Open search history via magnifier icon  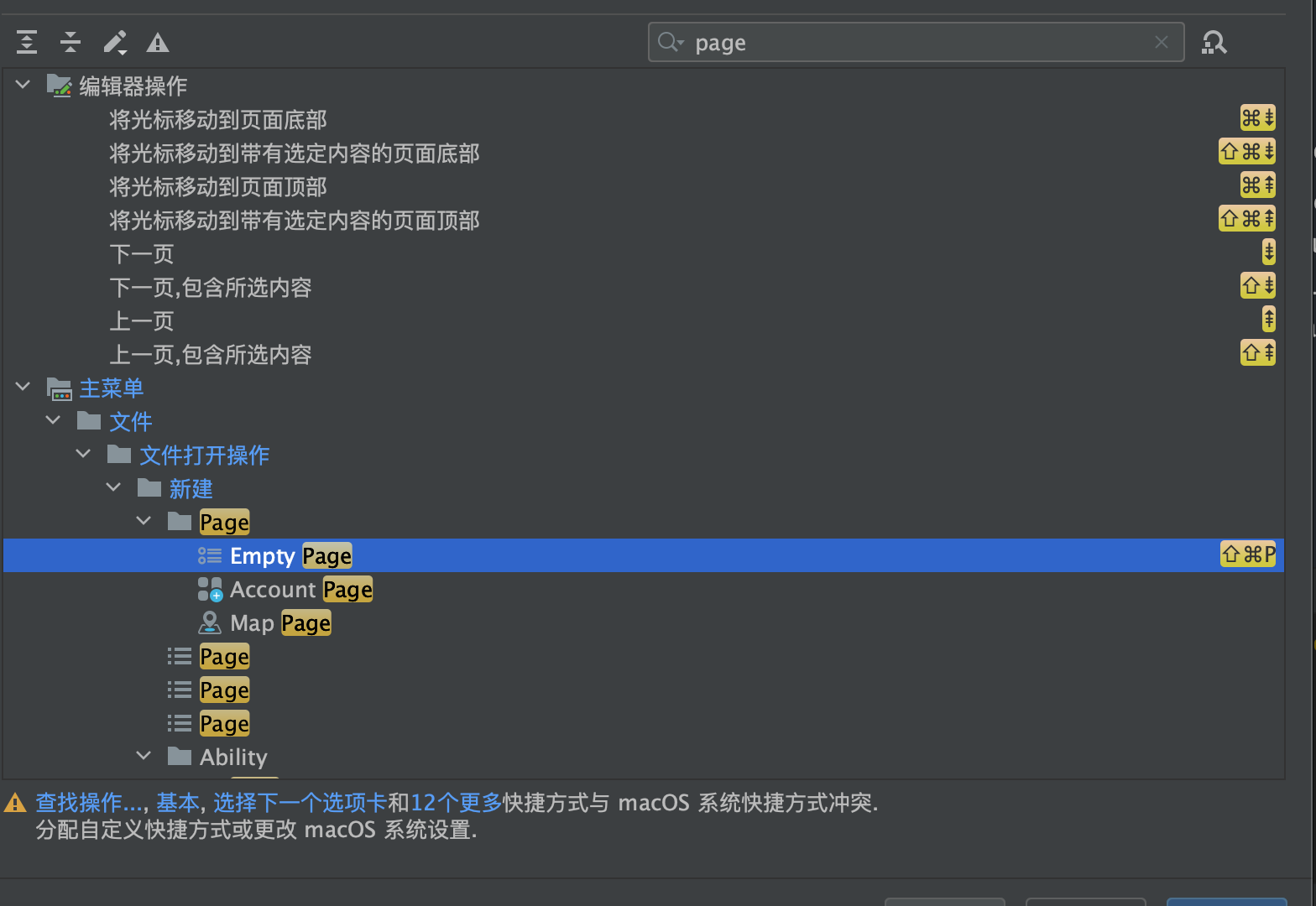click(671, 42)
